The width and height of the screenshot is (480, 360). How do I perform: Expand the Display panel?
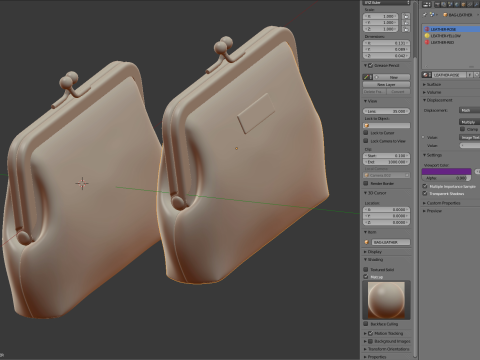(x=365, y=252)
